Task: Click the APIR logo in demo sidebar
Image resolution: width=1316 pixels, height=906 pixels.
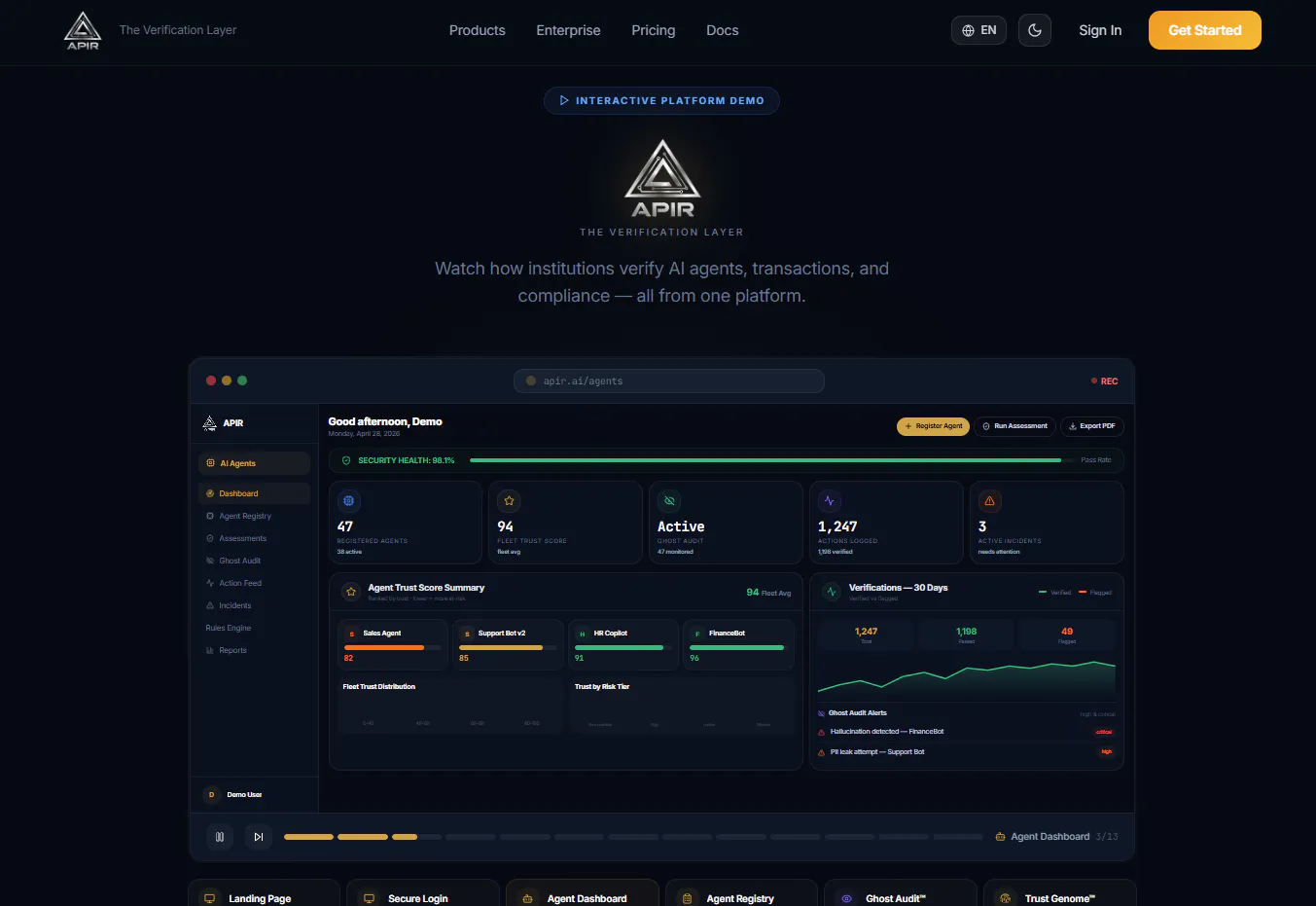Action: pos(222,423)
